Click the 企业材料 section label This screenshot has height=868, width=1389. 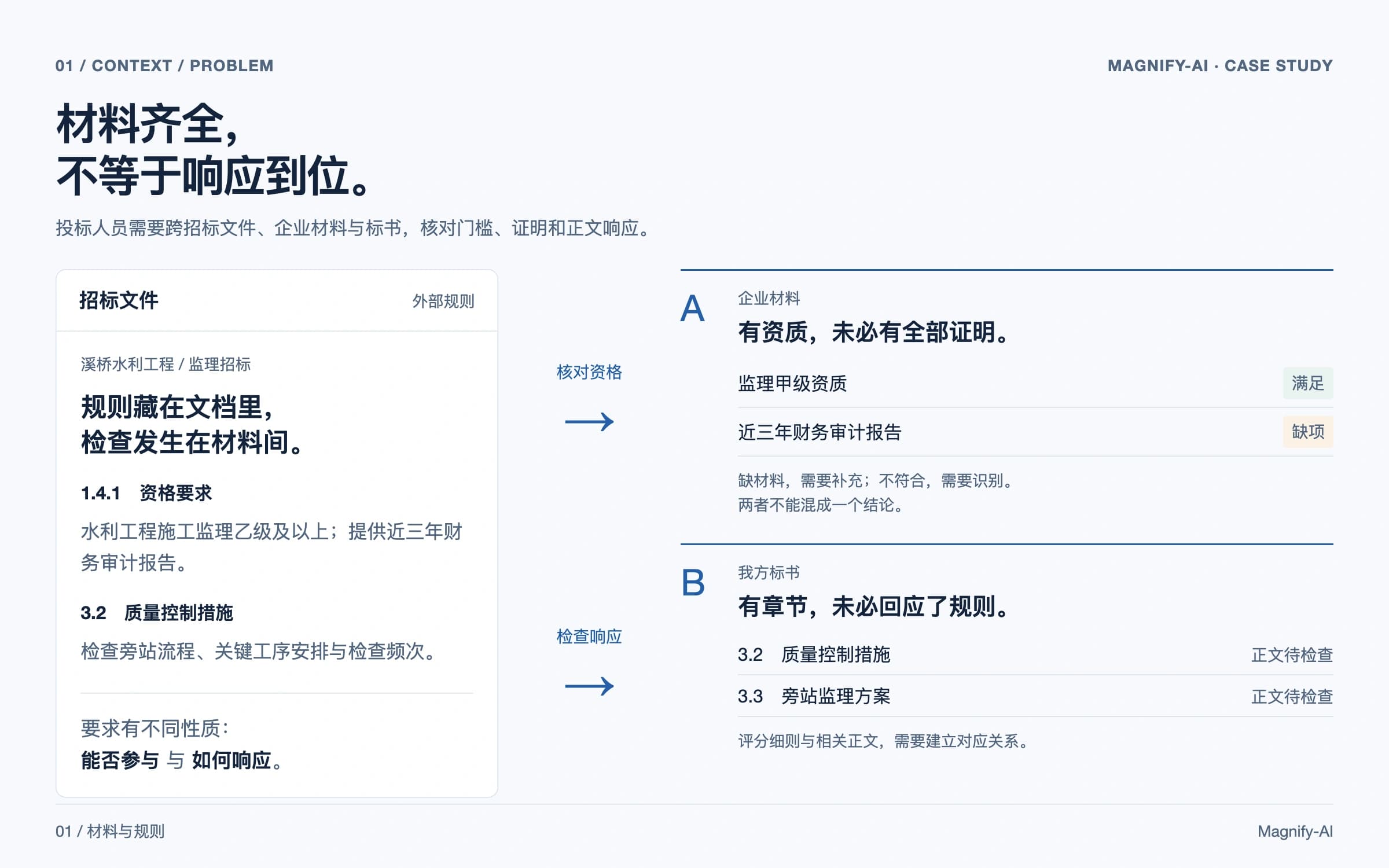769,299
